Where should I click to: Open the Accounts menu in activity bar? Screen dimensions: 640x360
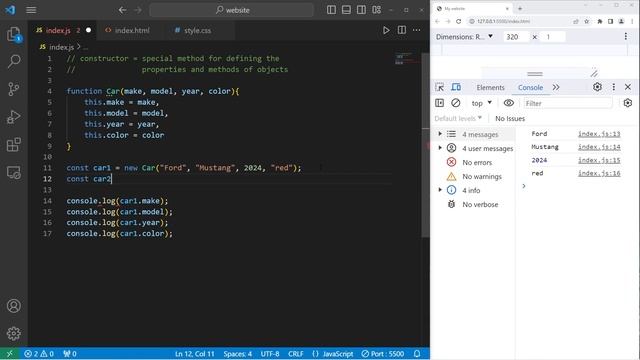pyautogui.click(x=14, y=306)
